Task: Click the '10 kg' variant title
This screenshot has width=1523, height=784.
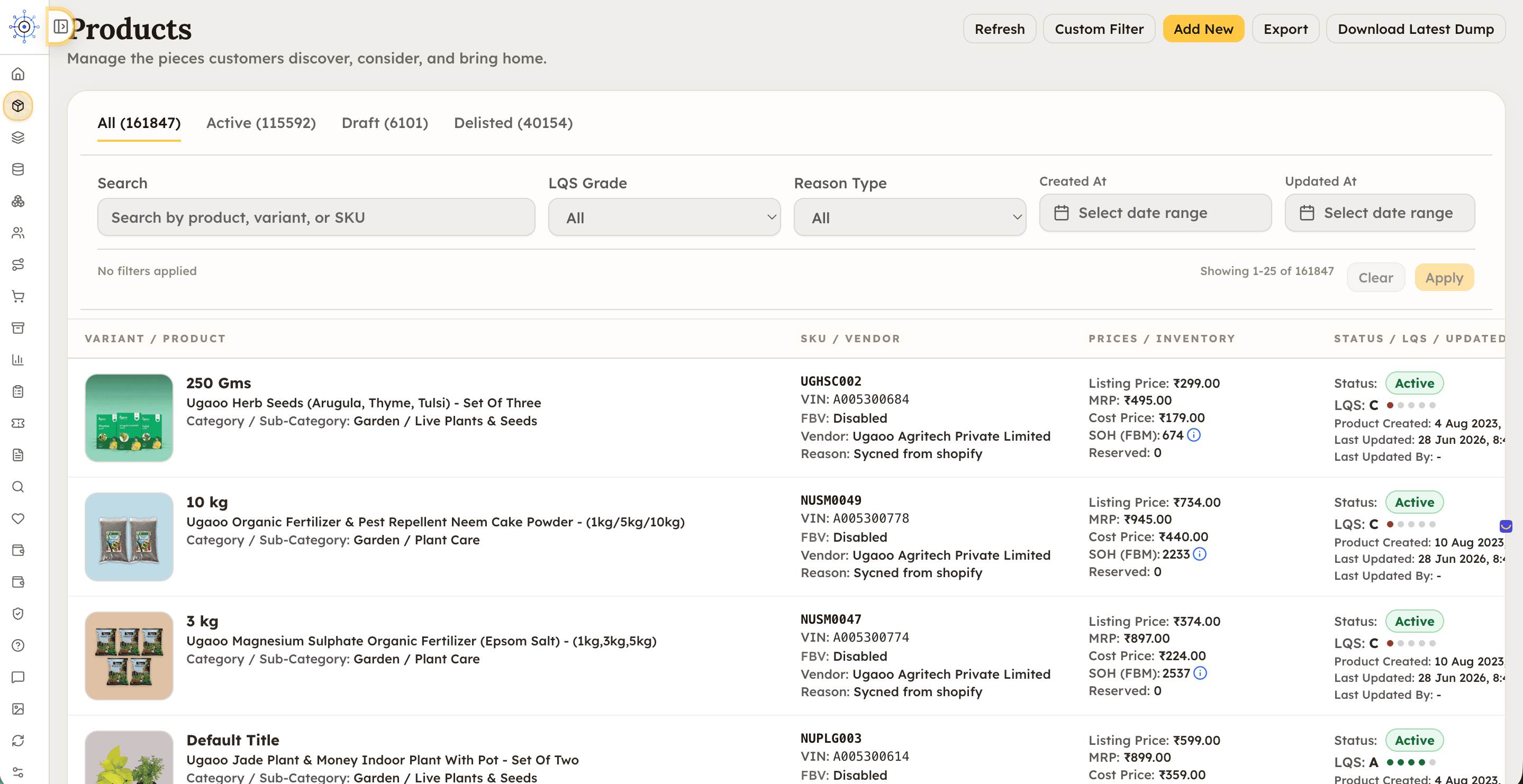Action: coord(207,502)
